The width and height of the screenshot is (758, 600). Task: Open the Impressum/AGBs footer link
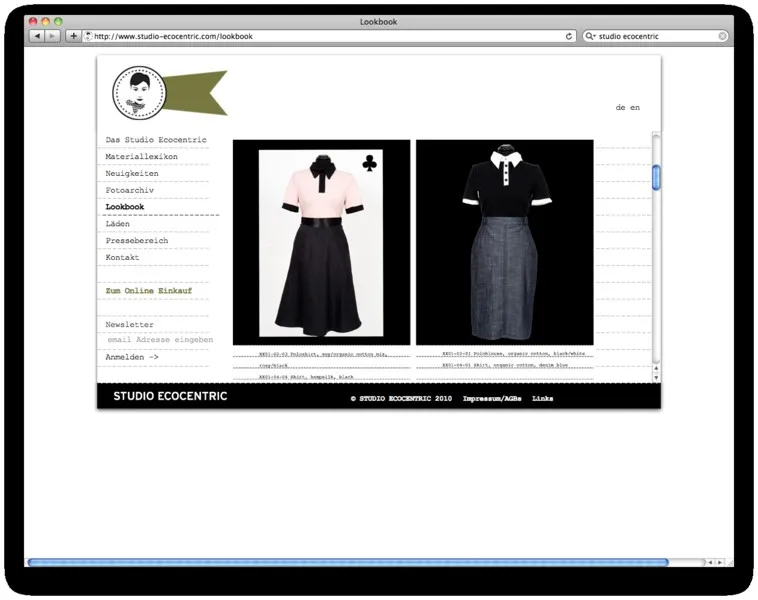tap(492, 398)
